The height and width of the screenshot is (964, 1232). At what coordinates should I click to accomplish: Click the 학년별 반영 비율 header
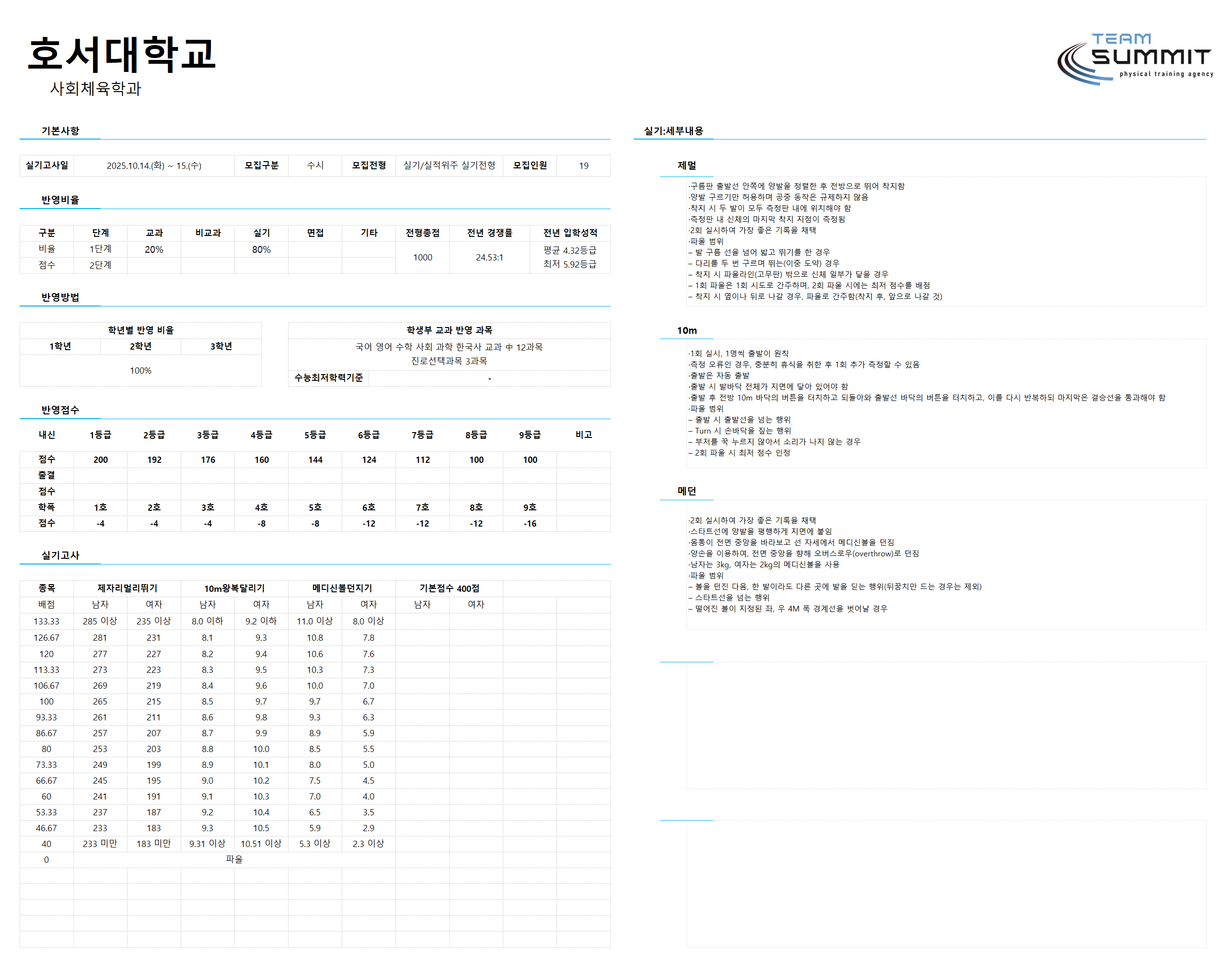click(x=141, y=330)
